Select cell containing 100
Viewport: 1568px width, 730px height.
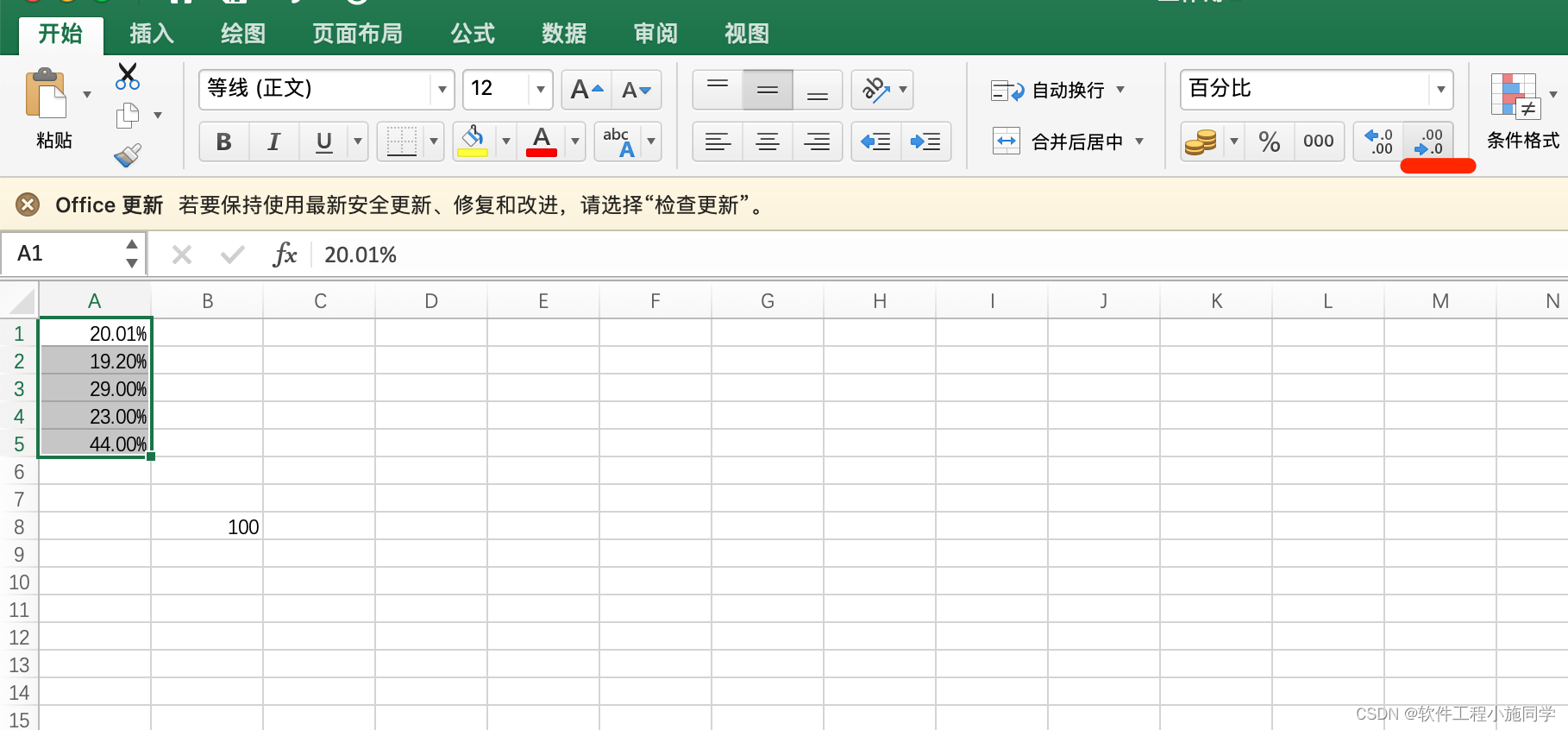click(207, 527)
